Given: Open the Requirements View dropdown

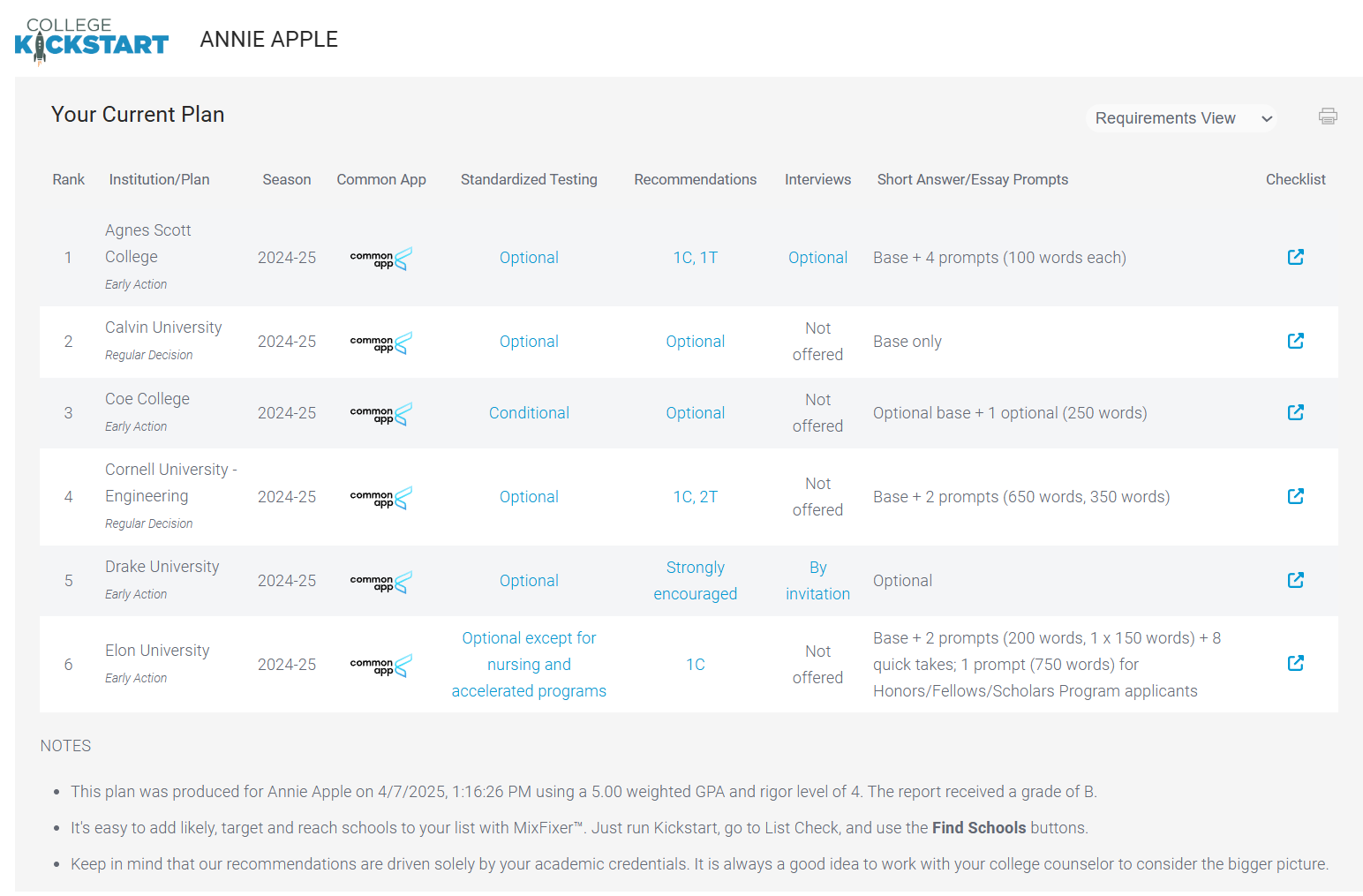Looking at the screenshot, I should click(1181, 118).
